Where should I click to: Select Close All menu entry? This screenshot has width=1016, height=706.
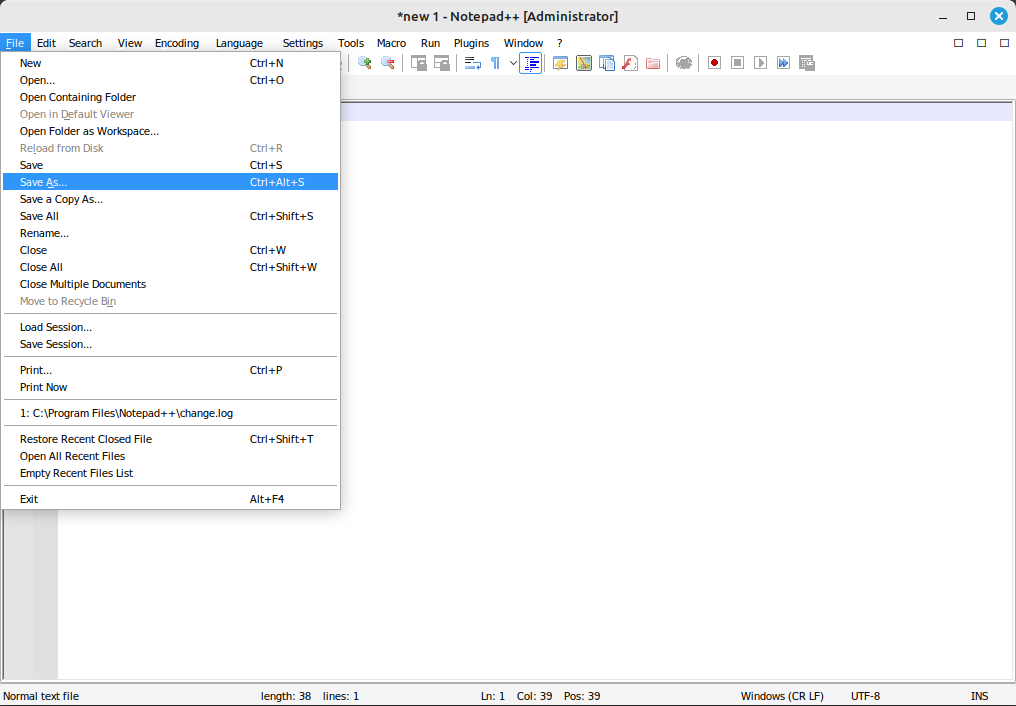click(170, 267)
